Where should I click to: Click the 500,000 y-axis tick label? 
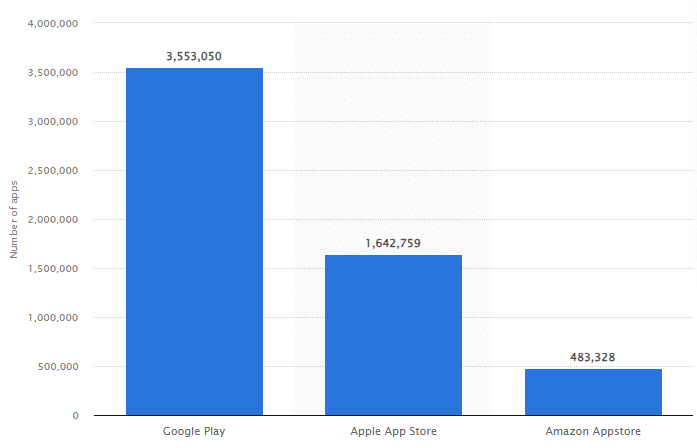(58, 367)
